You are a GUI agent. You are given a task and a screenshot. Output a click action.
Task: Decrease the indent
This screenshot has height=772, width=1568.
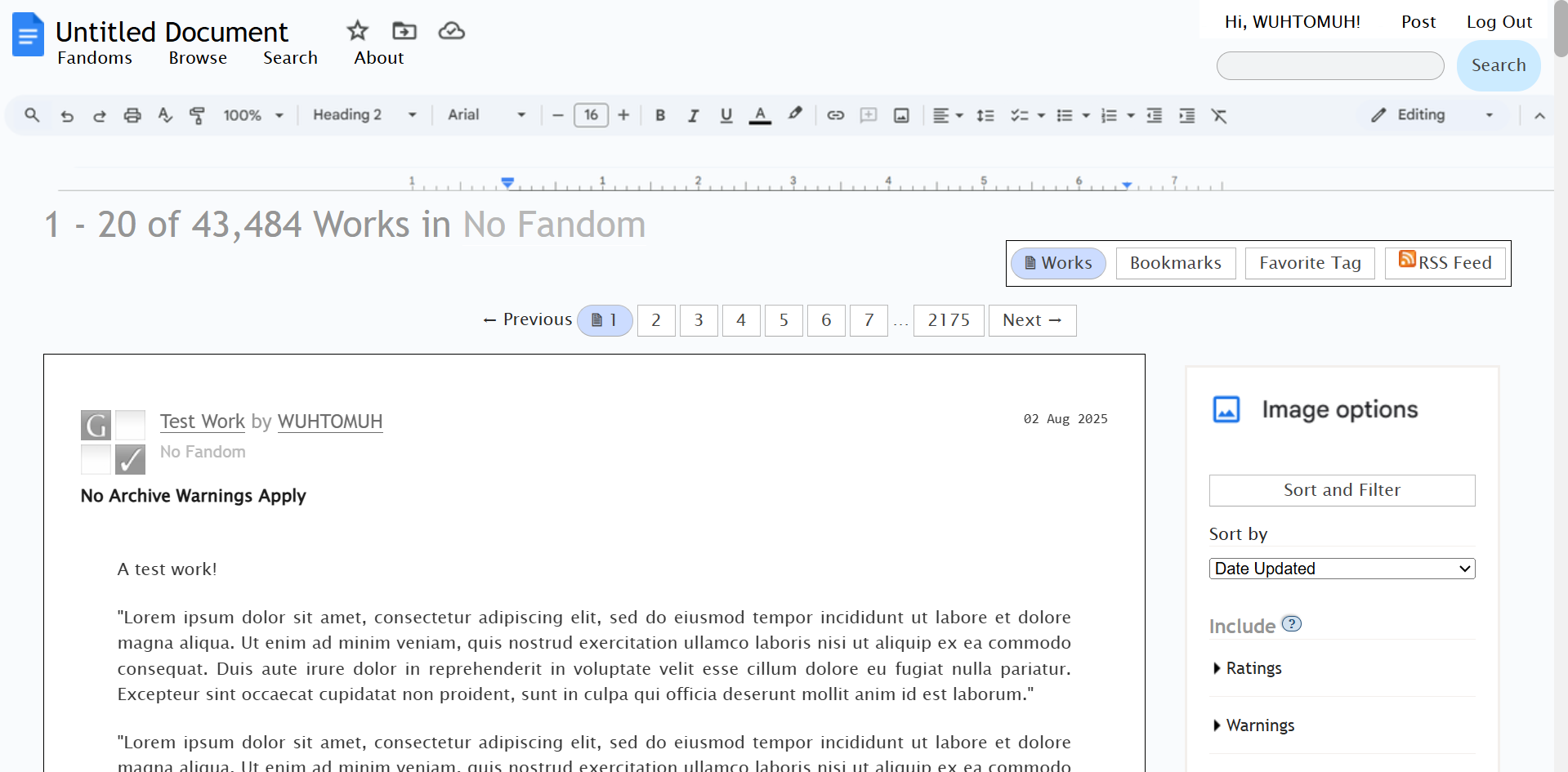coord(1154,115)
